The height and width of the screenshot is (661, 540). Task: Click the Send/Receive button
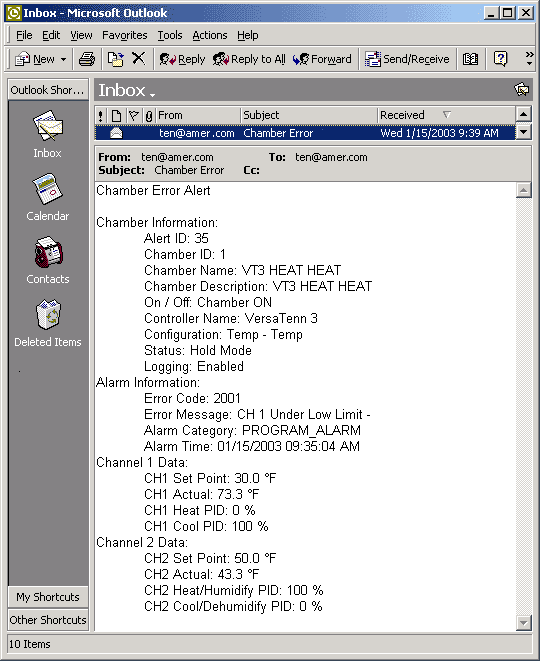tap(407, 59)
